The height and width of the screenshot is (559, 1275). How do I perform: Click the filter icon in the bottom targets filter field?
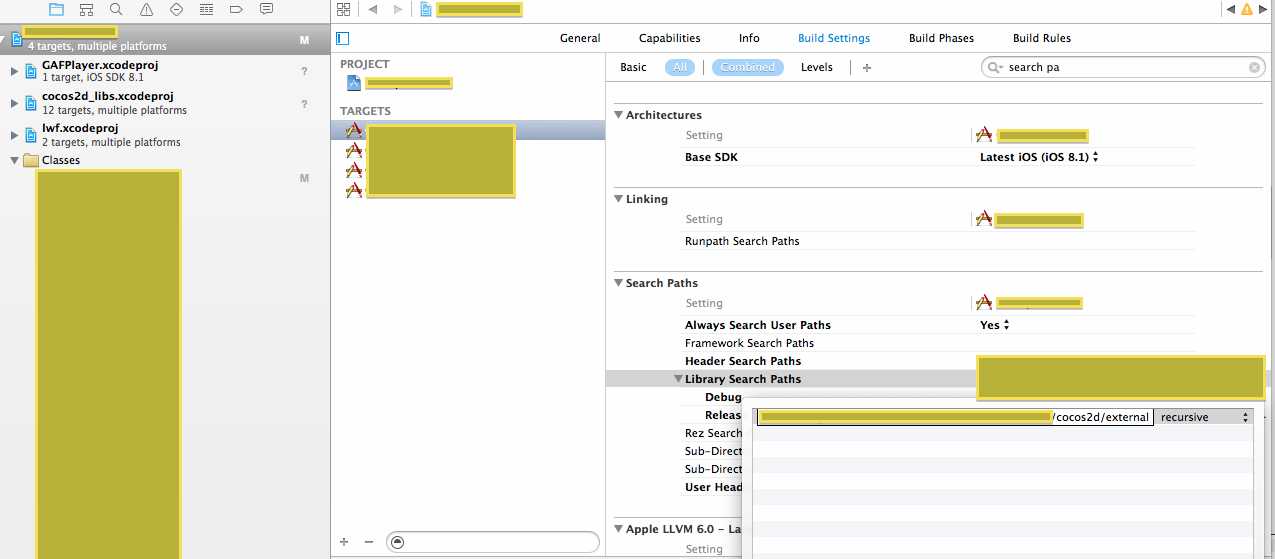pyautogui.click(x=398, y=541)
